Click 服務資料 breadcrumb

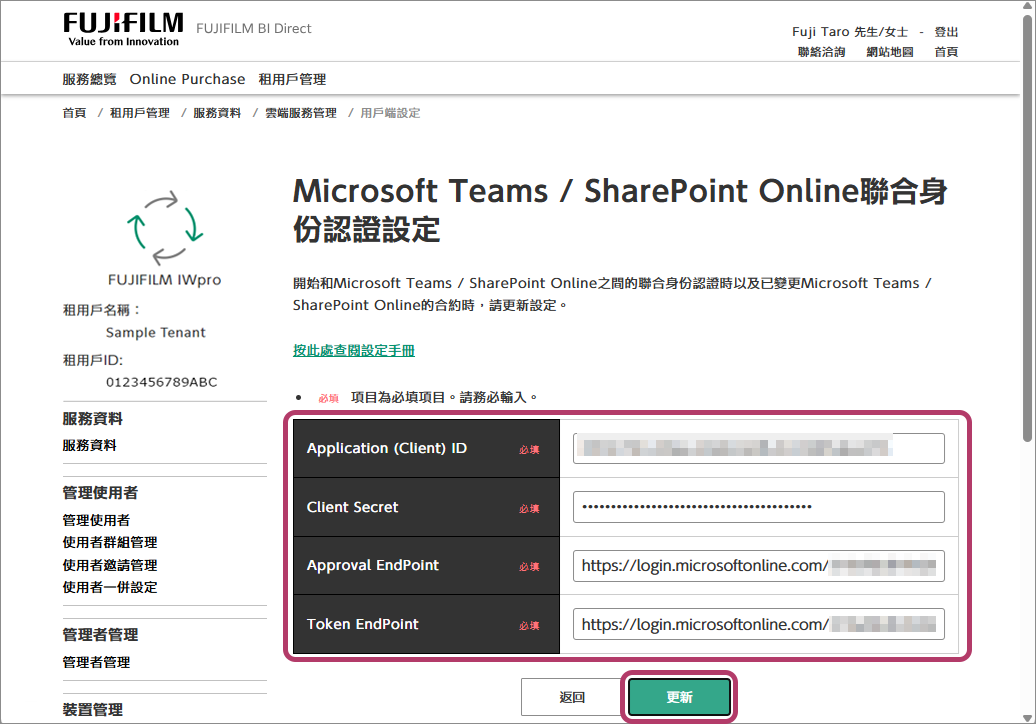pos(217,113)
